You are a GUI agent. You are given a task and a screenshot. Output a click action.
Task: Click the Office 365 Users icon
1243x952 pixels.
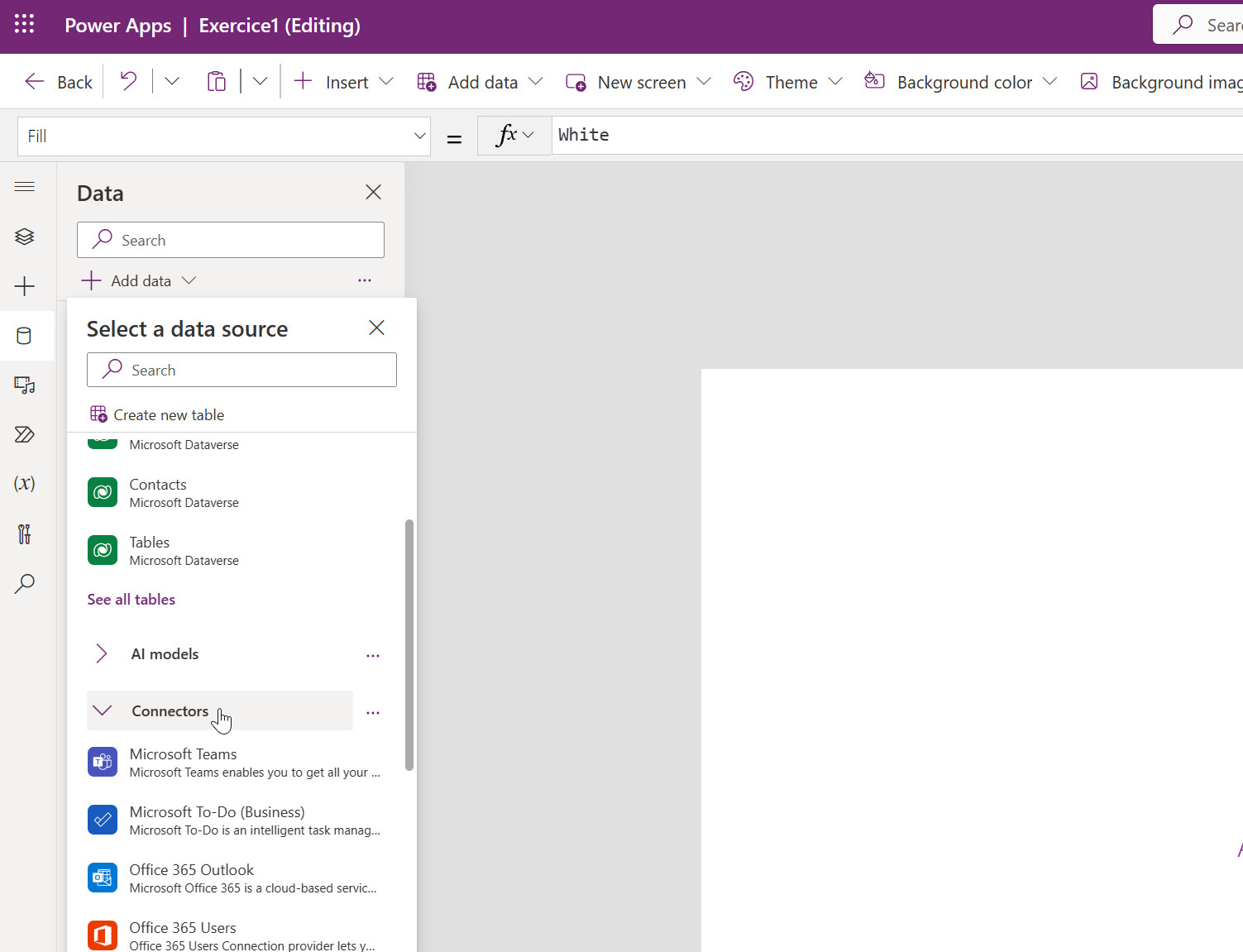[x=103, y=935]
